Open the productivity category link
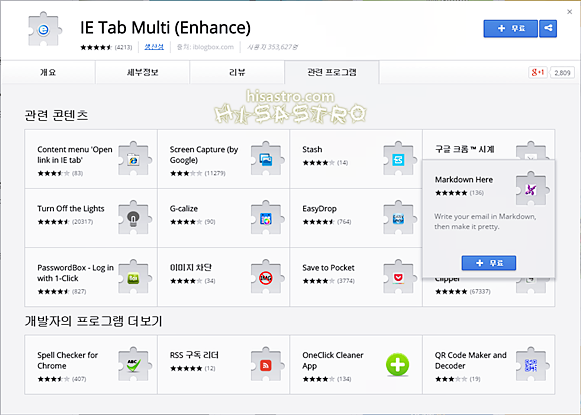 click(154, 47)
